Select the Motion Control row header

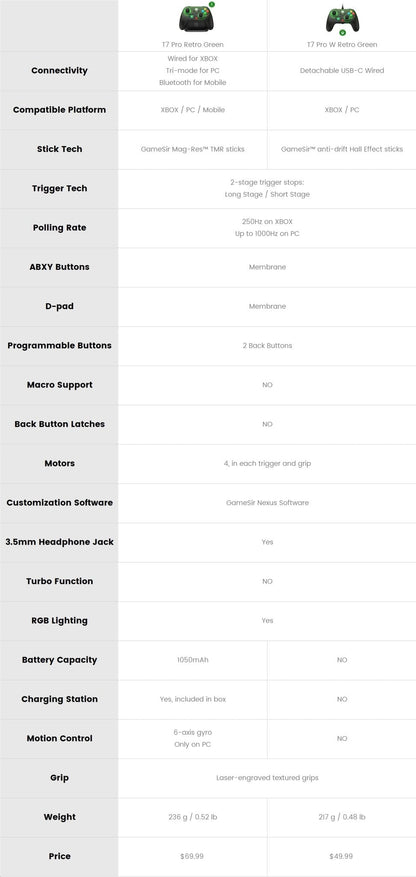(x=59, y=738)
